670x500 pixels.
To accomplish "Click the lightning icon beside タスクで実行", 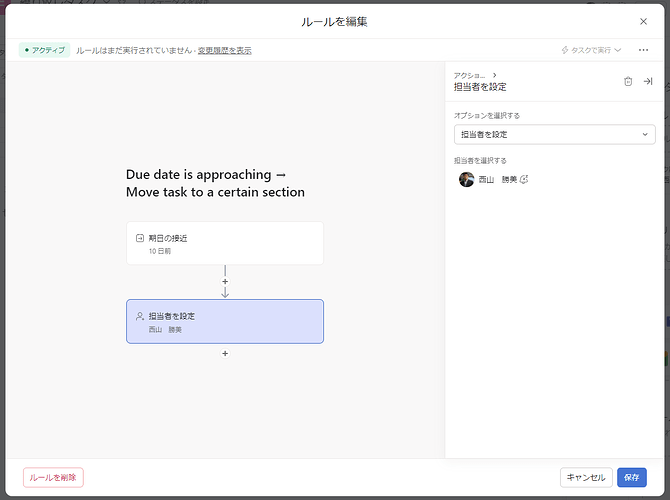I will click(x=564, y=50).
